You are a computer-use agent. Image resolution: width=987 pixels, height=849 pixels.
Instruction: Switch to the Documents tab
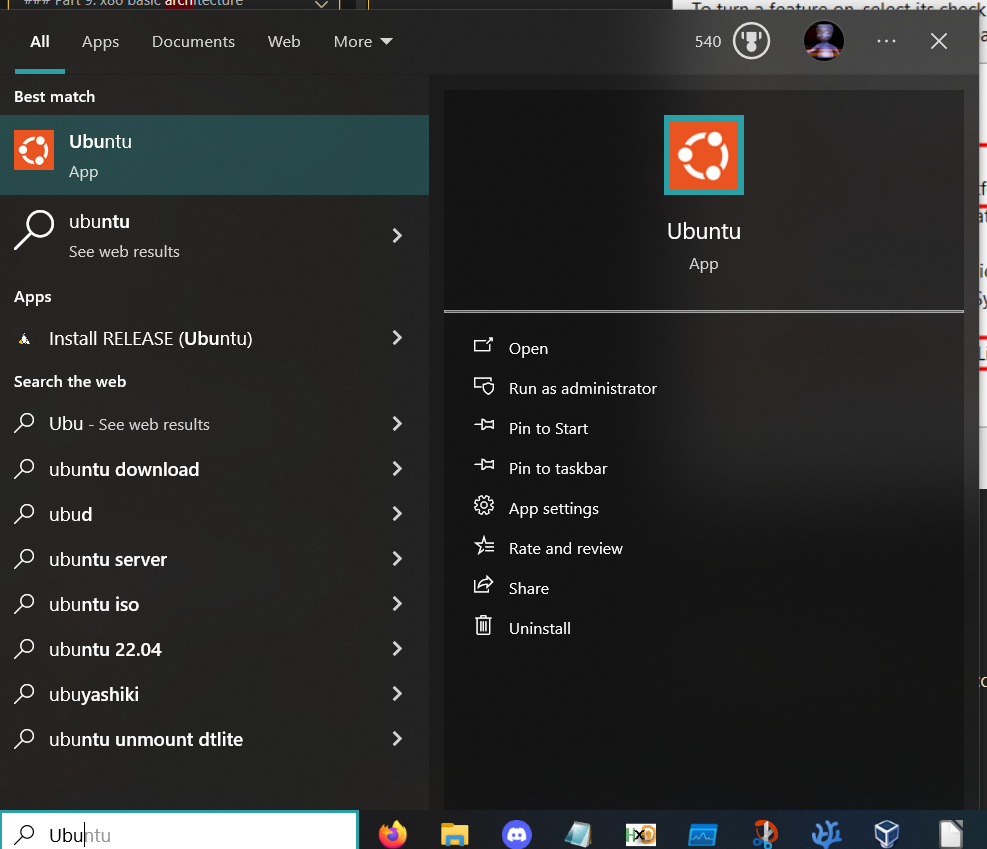(x=193, y=42)
